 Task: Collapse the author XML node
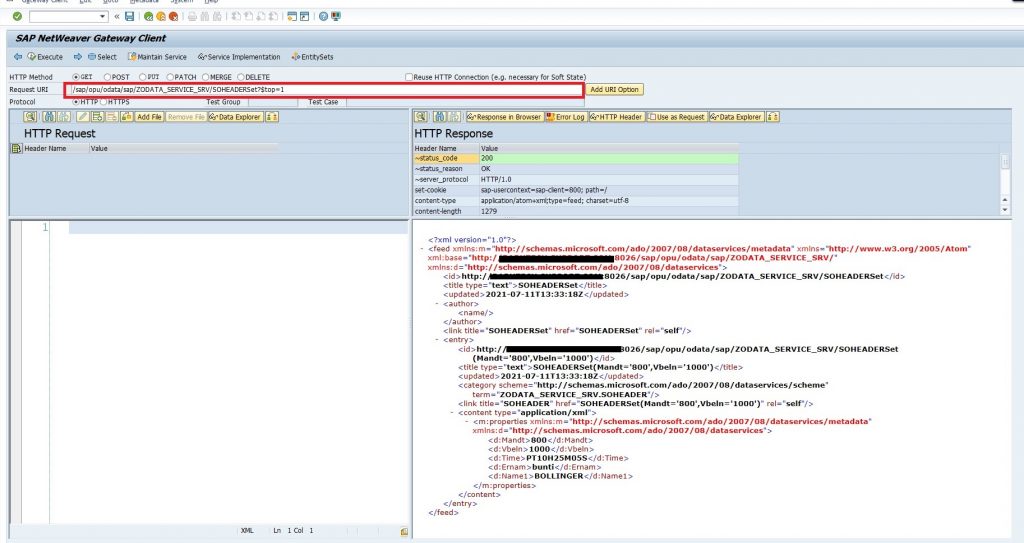click(437, 304)
